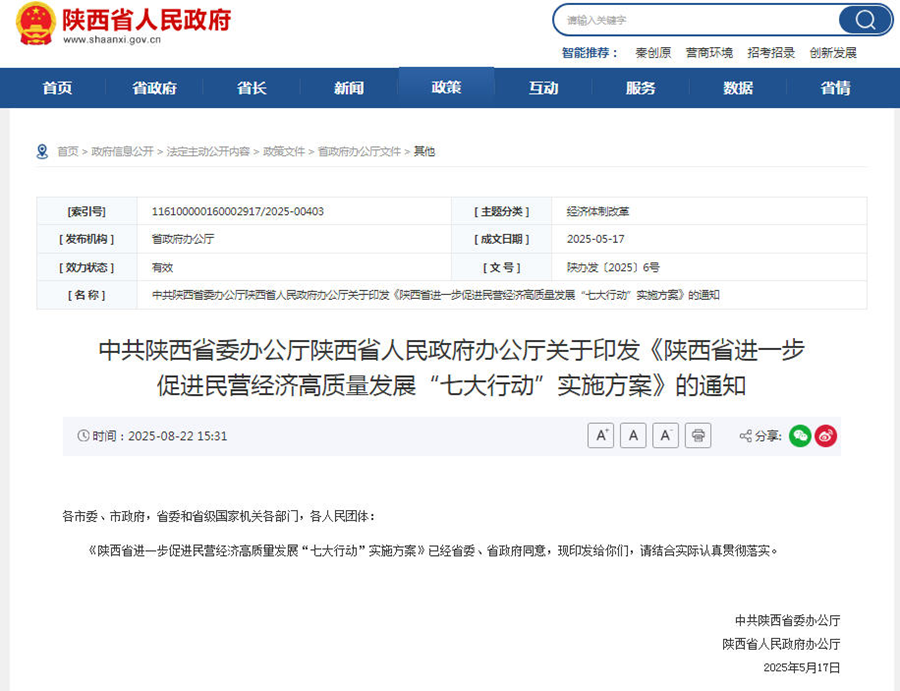Reset text to default size A
900x691 pixels.
click(x=633, y=436)
